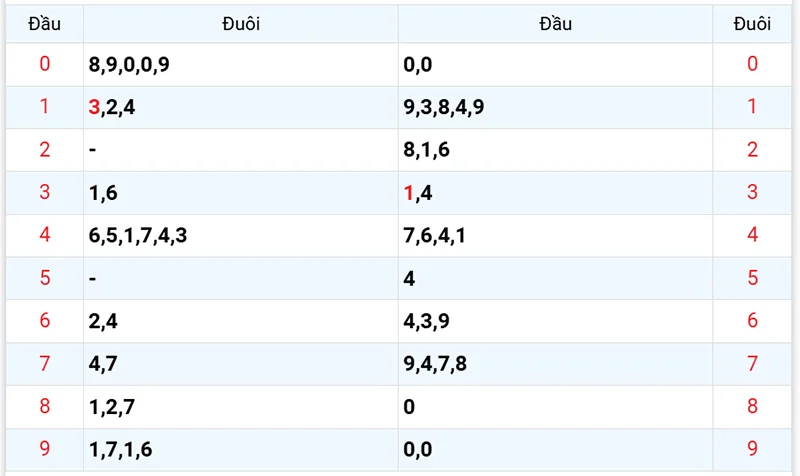Click the cell containing 4,3,9
The height and width of the screenshot is (476, 800).
tap(427, 322)
